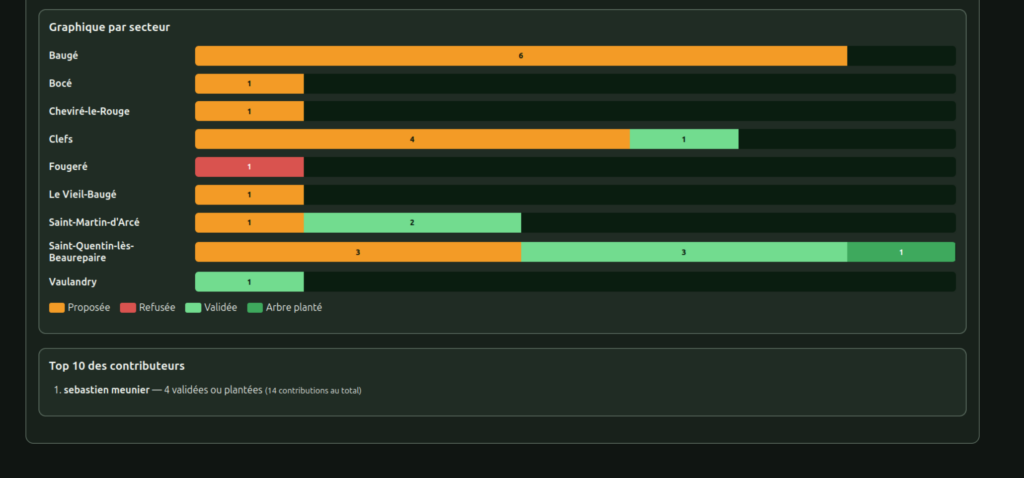The width and height of the screenshot is (1024, 478).
Task: Click the Proposée orange legend swatch
Action: 57,308
